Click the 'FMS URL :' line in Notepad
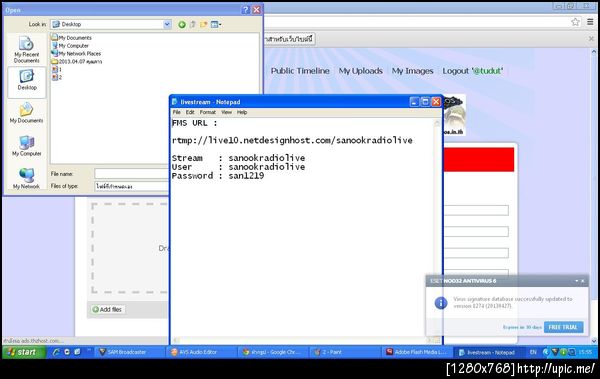The image size is (600, 379). point(195,123)
